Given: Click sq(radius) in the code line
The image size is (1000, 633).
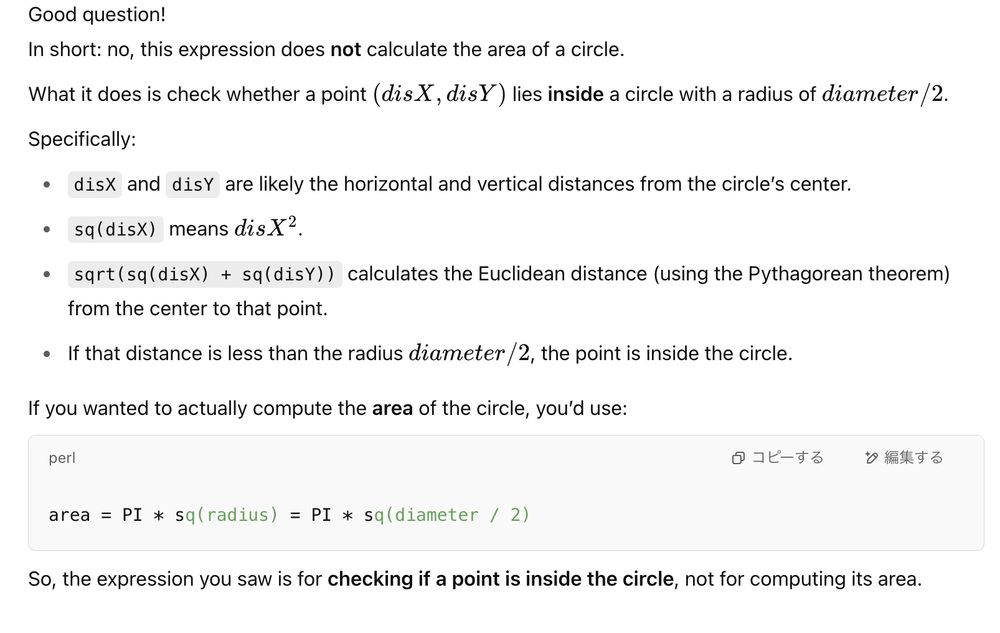Looking at the screenshot, I should [226, 514].
